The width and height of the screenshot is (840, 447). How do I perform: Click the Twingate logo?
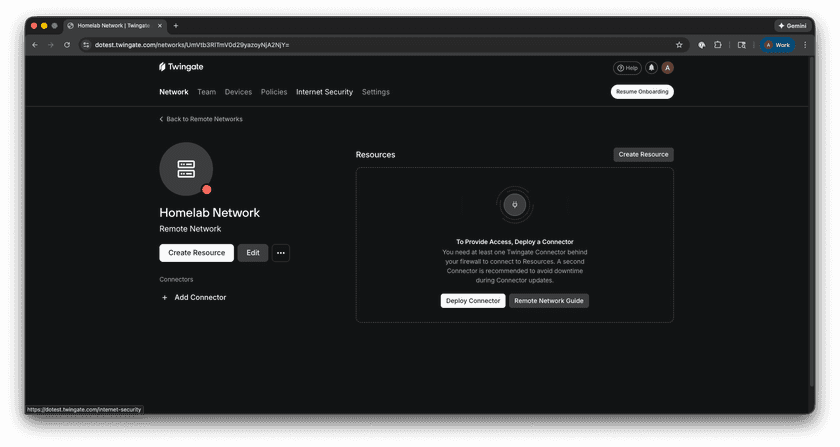point(181,67)
